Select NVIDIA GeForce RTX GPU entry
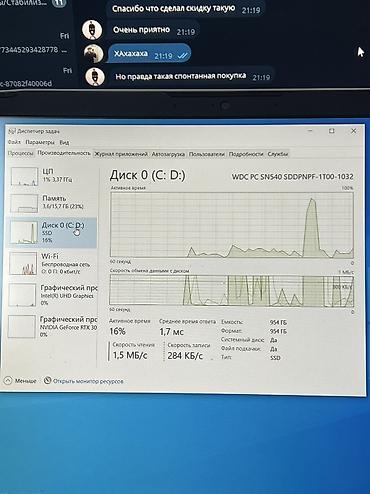 click(x=52, y=326)
